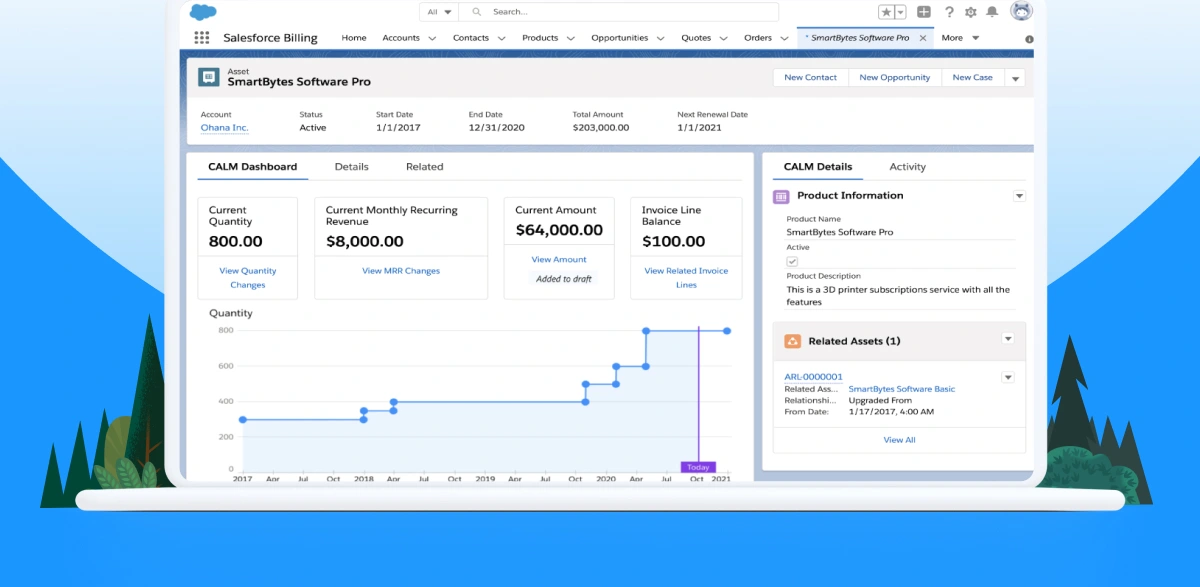Screen dimensions: 1200x587
Task: Click the New Contact button
Action: point(811,77)
